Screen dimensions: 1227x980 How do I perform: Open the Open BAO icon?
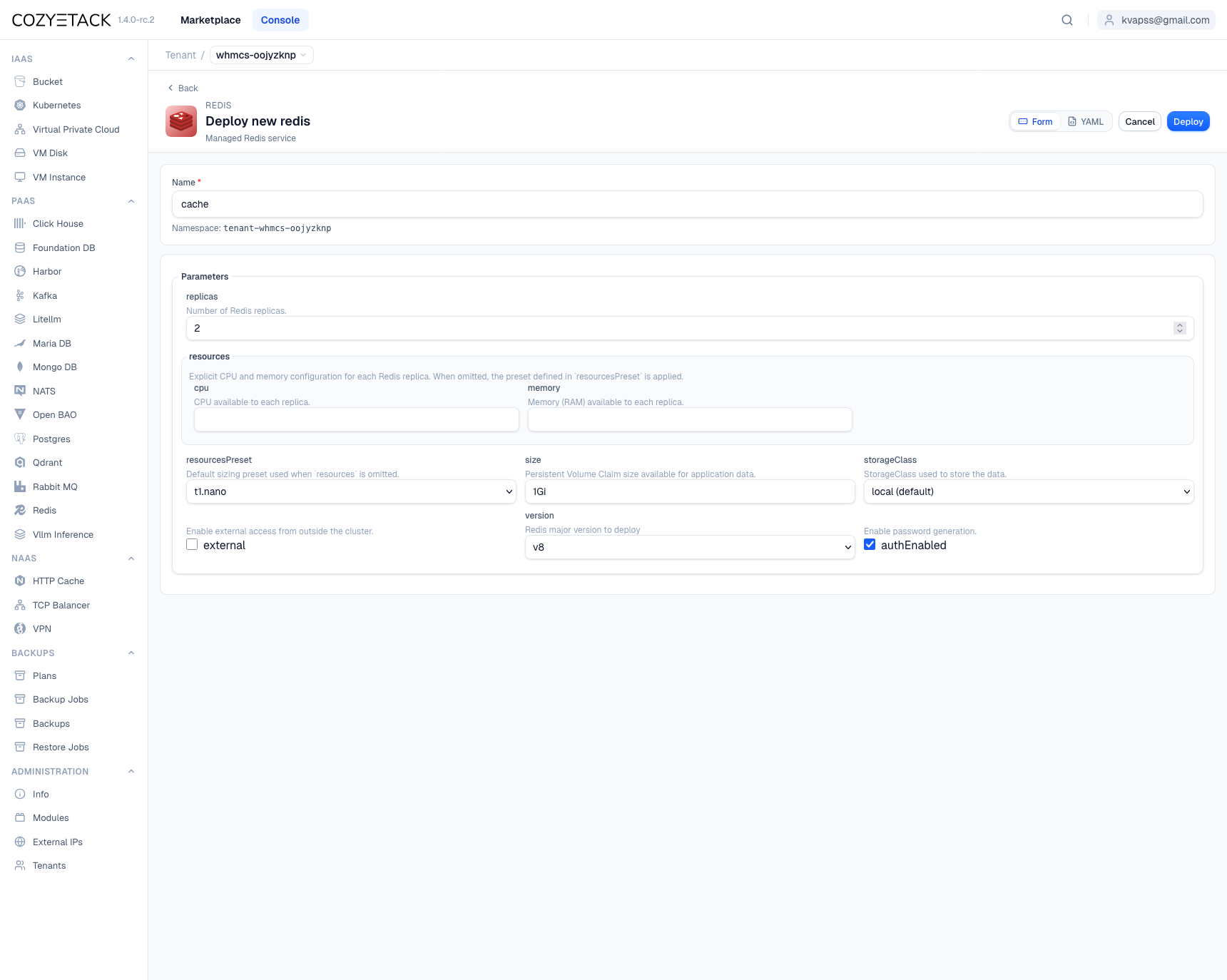[20, 414]
